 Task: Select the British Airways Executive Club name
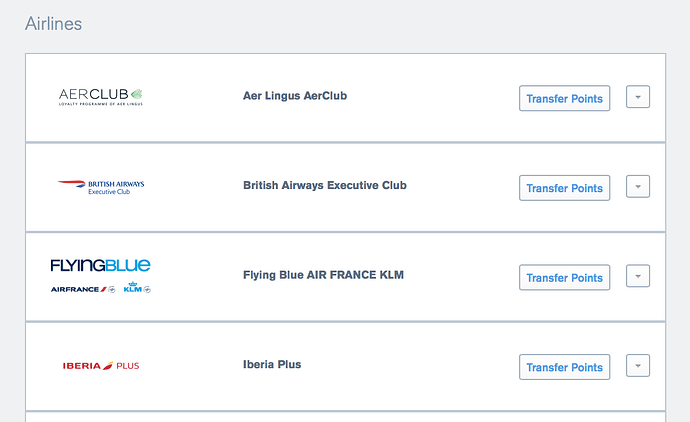(x=325, y=185)
